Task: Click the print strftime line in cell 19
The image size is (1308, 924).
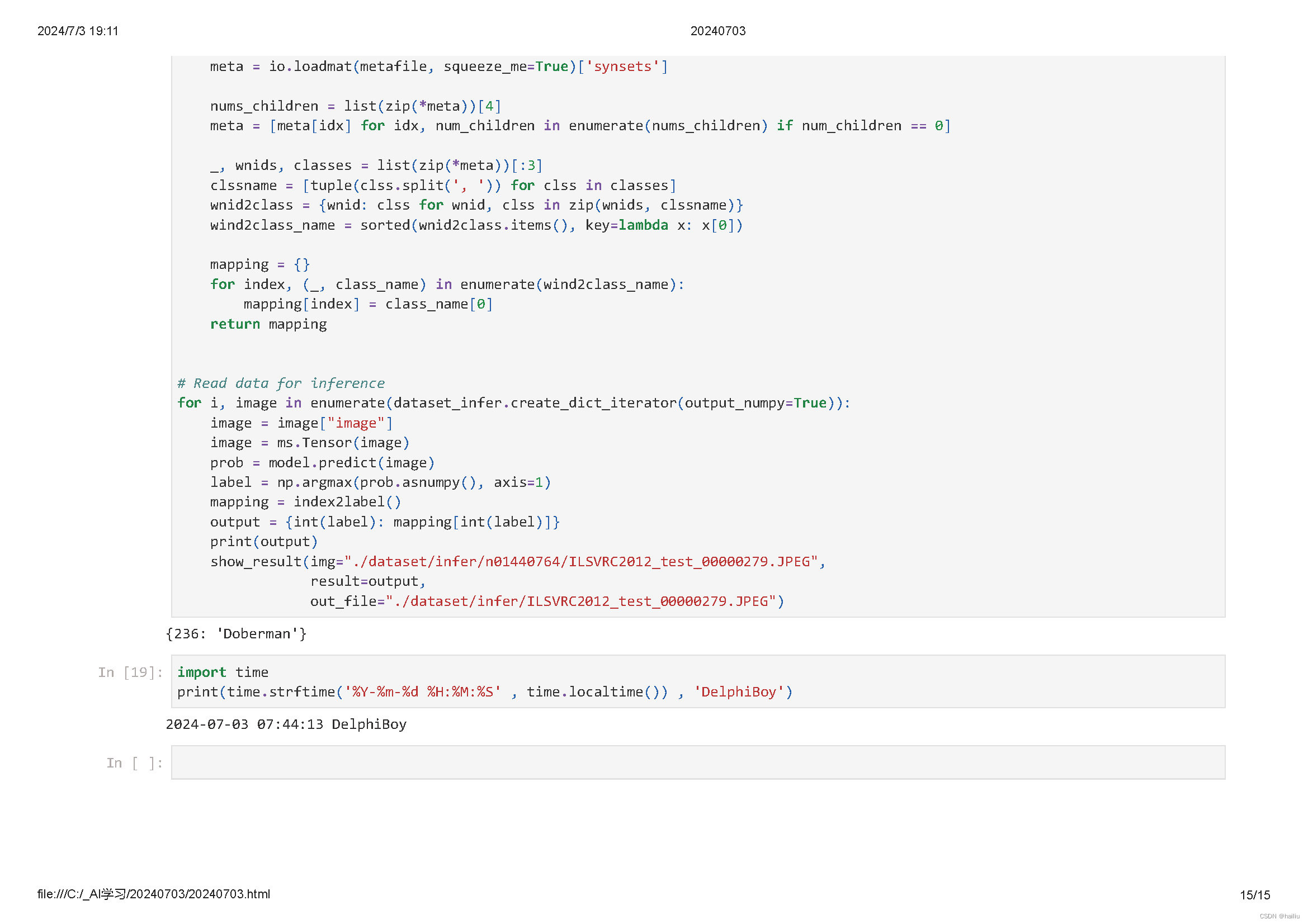Action: 484,691
